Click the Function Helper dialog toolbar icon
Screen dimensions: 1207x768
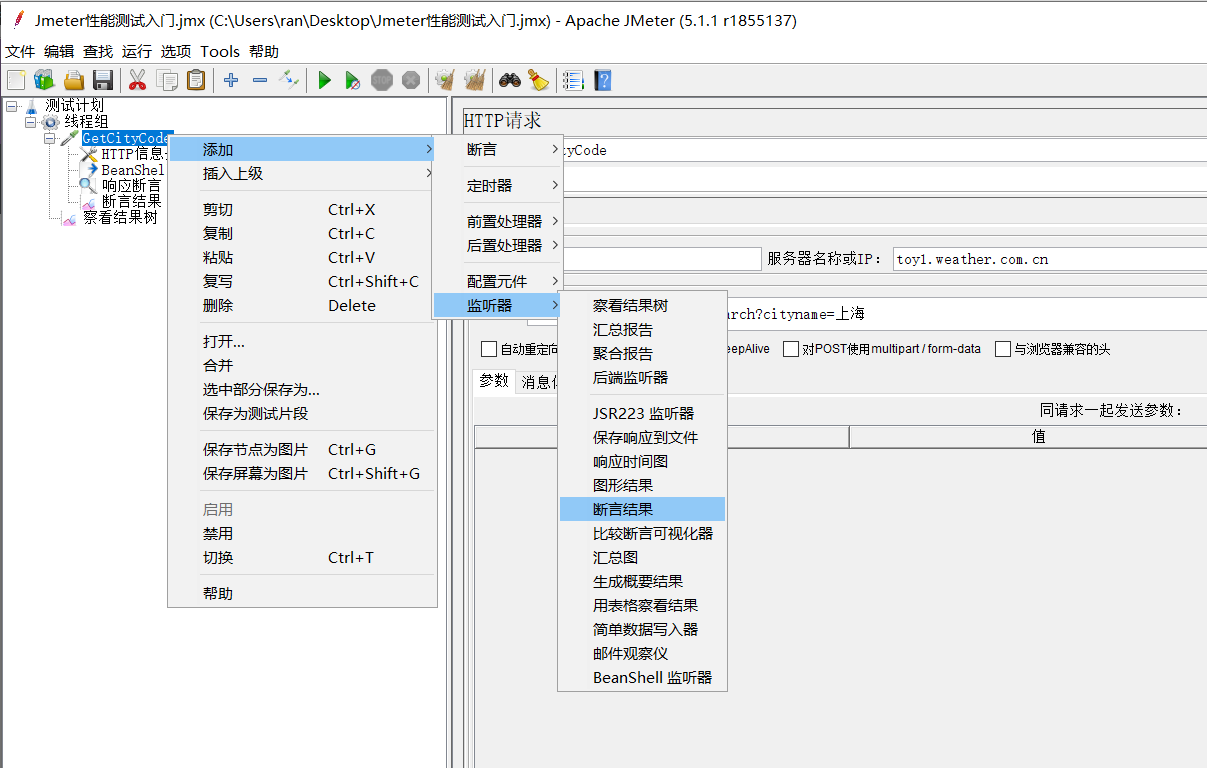573,80
